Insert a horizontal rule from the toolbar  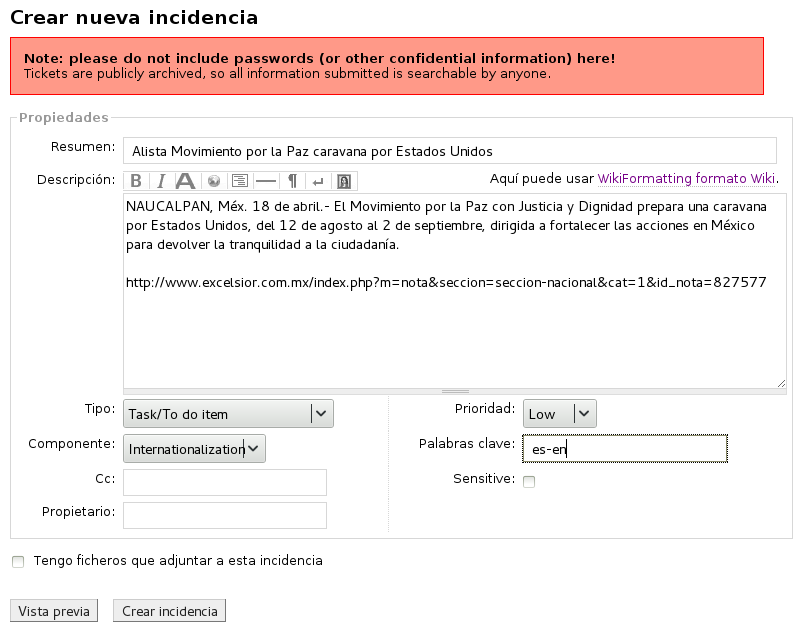click(x=266, y=181)
